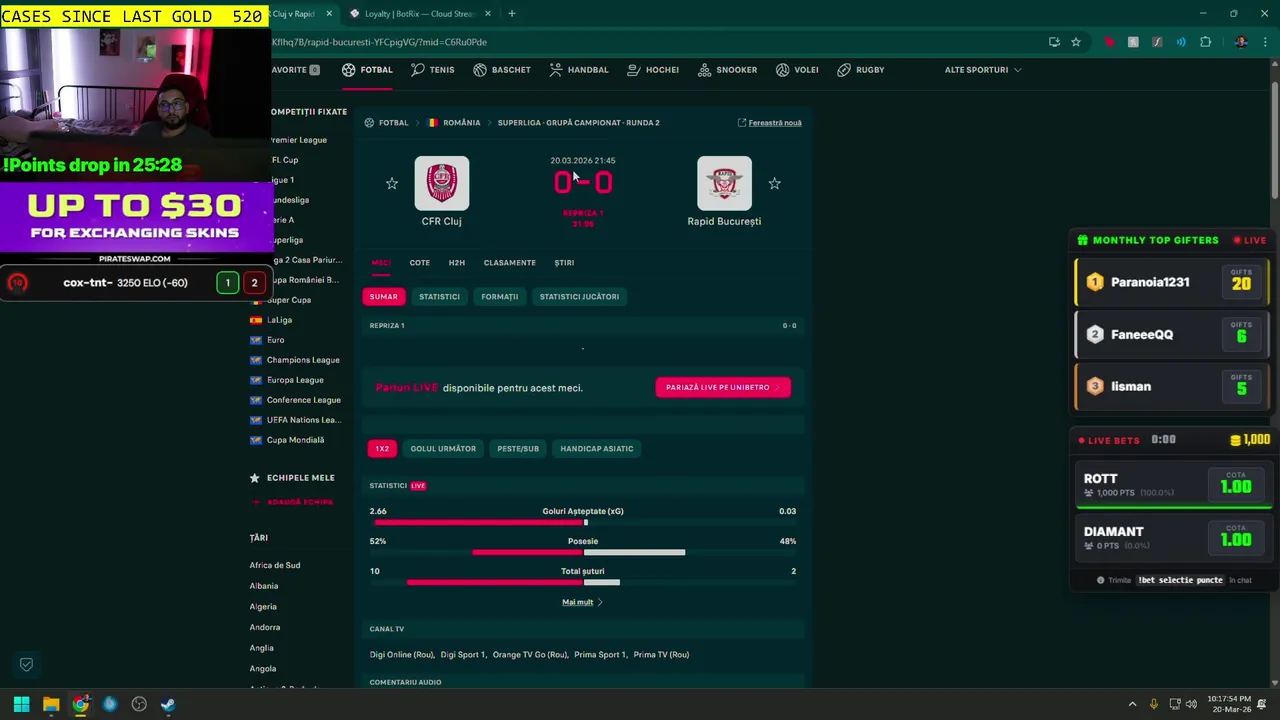Select the Snooker sport icon
Image resolution: width=1280 pixels, height=720 pixels.
[x=727, y=70]
